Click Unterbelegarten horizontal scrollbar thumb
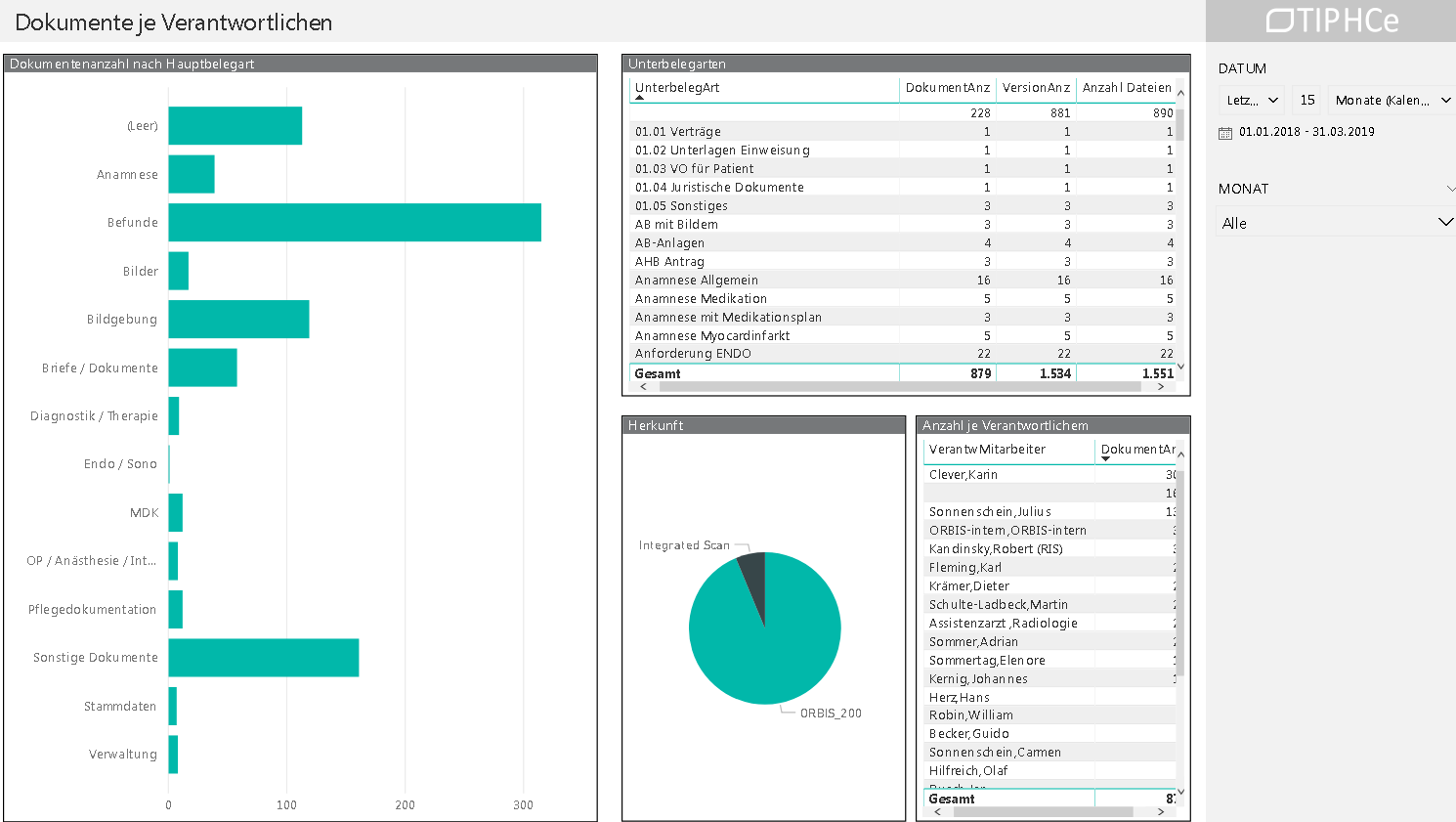The image size is (1456, 822). tap(900, 387)
